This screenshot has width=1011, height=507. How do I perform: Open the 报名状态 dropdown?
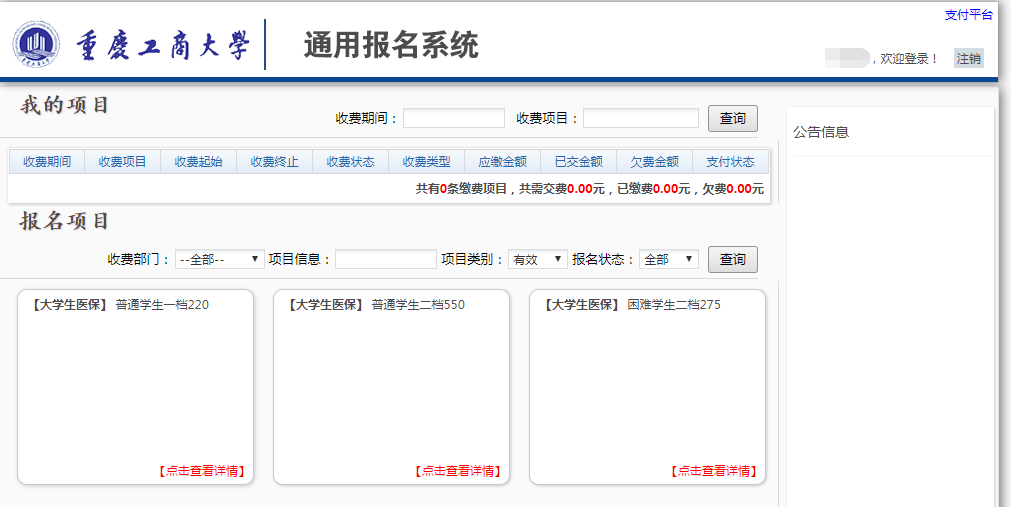[x=668, y=259]
